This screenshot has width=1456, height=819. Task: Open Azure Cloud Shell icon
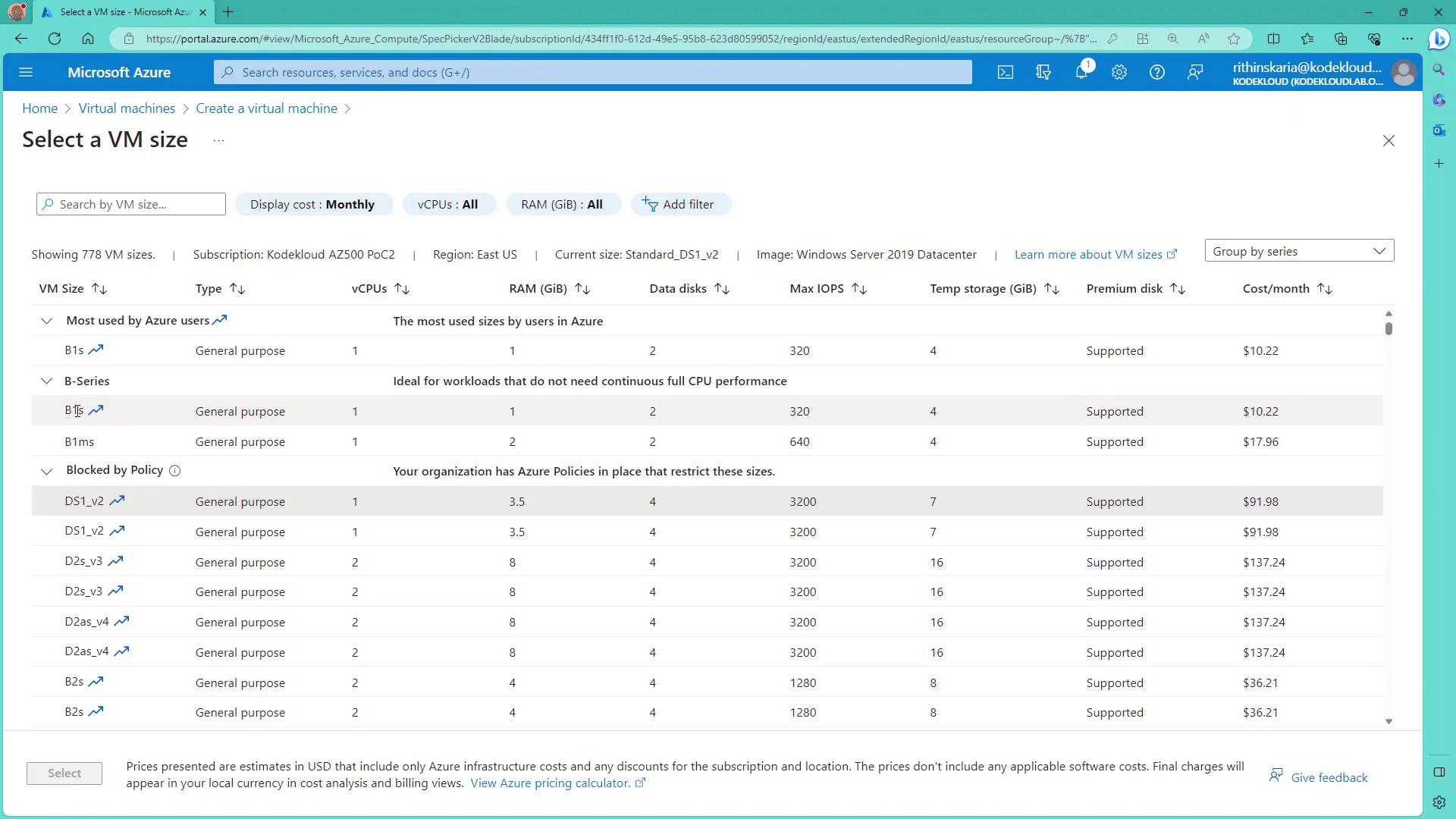click(x=1005, y=72)
